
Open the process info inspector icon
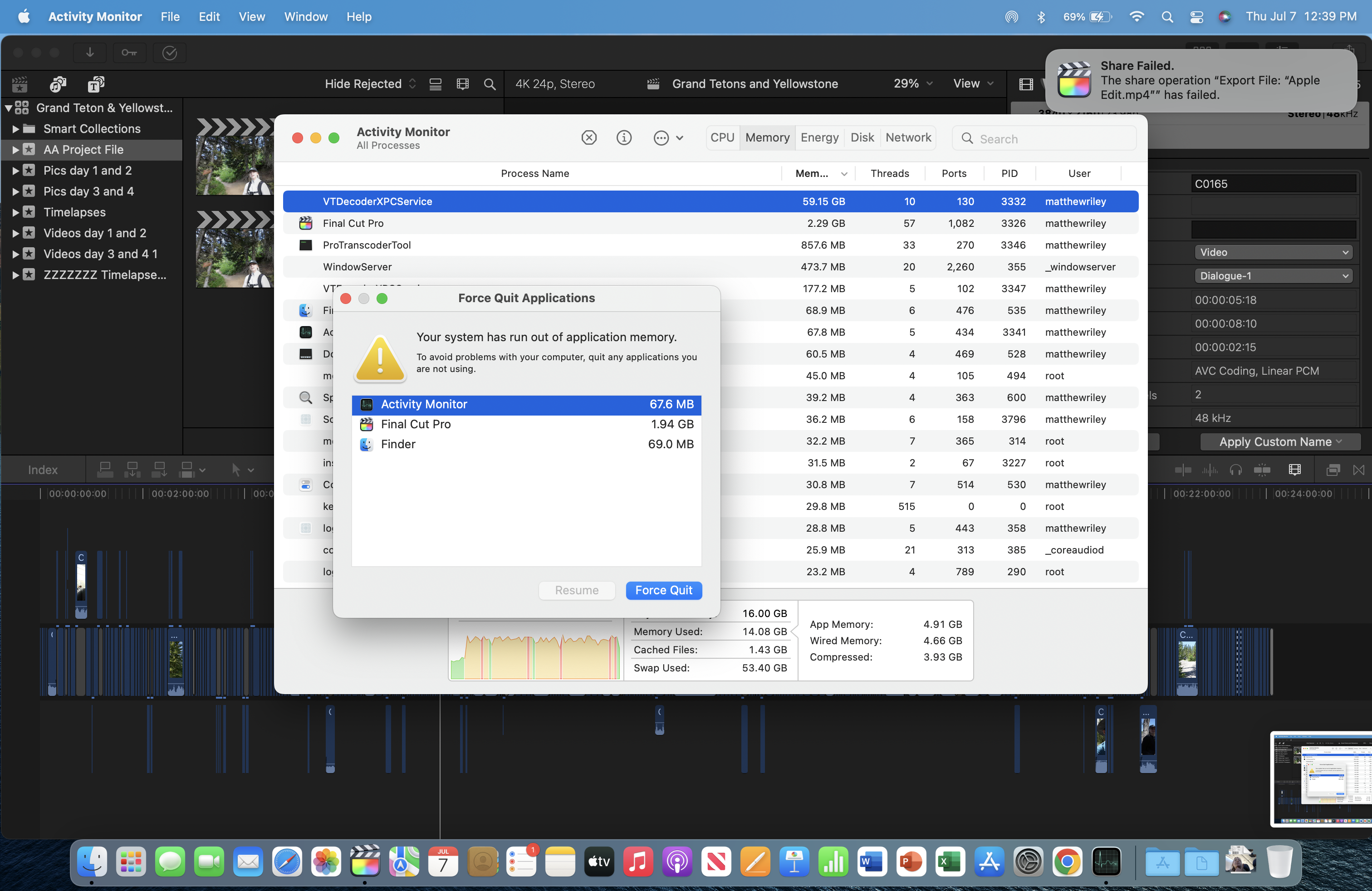(x=624, y=138)
